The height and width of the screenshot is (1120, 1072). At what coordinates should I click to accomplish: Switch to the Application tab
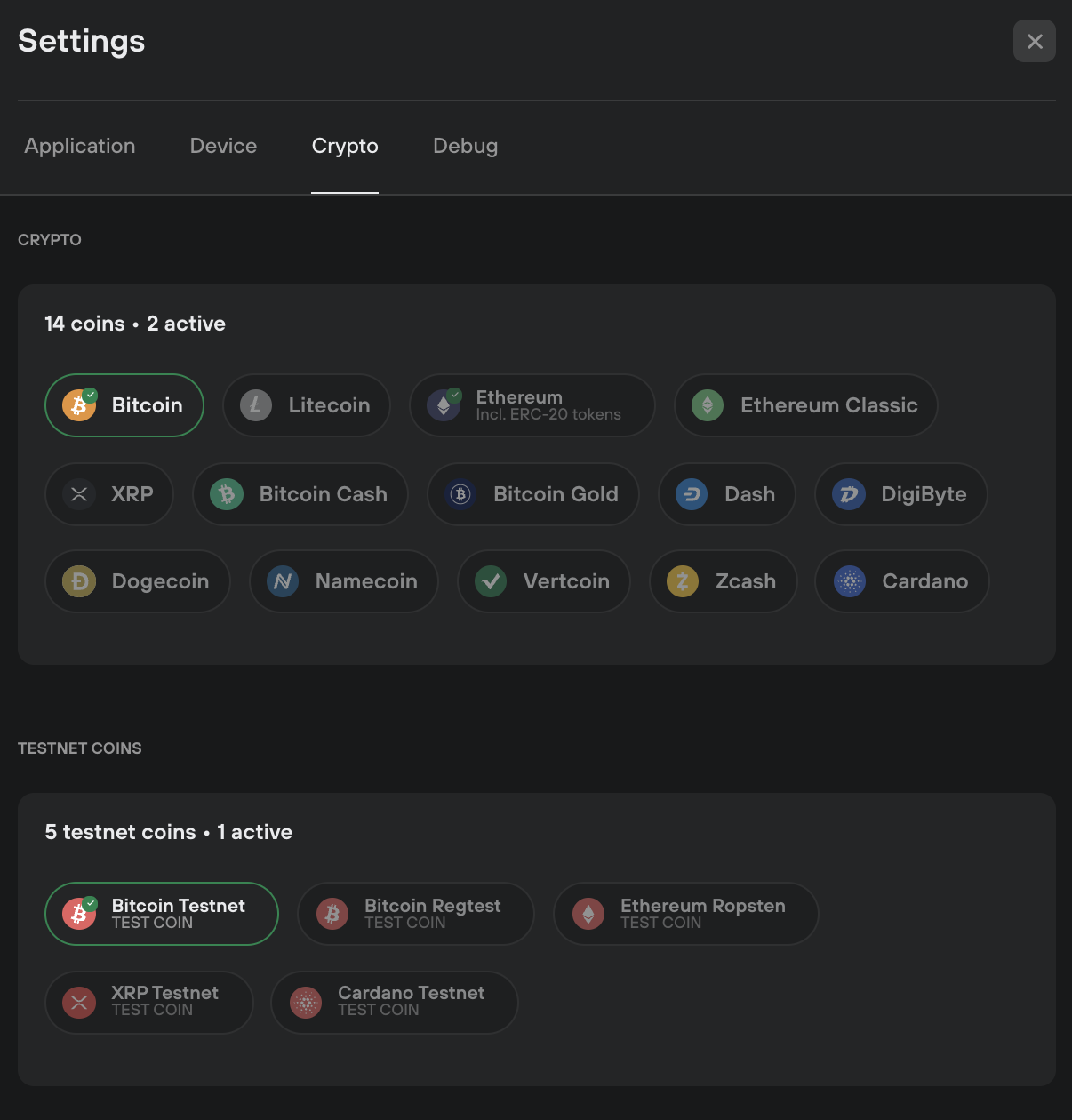pyautogui.click(x=80, y=146)
